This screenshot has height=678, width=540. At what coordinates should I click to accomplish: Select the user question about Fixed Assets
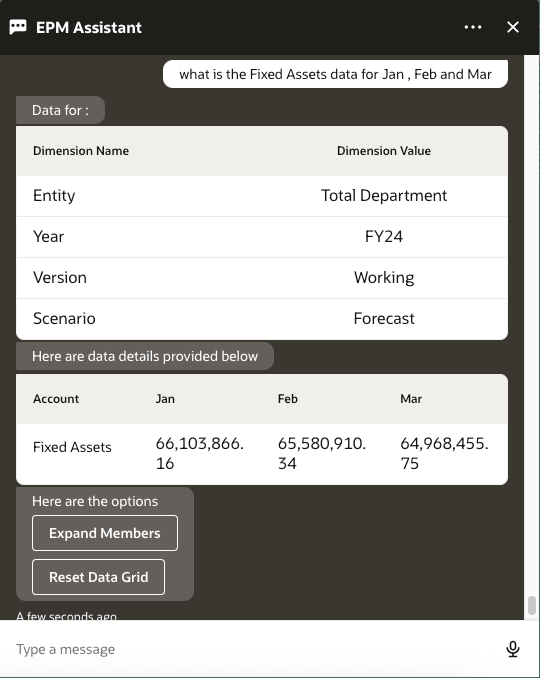(x=336, y=74)
